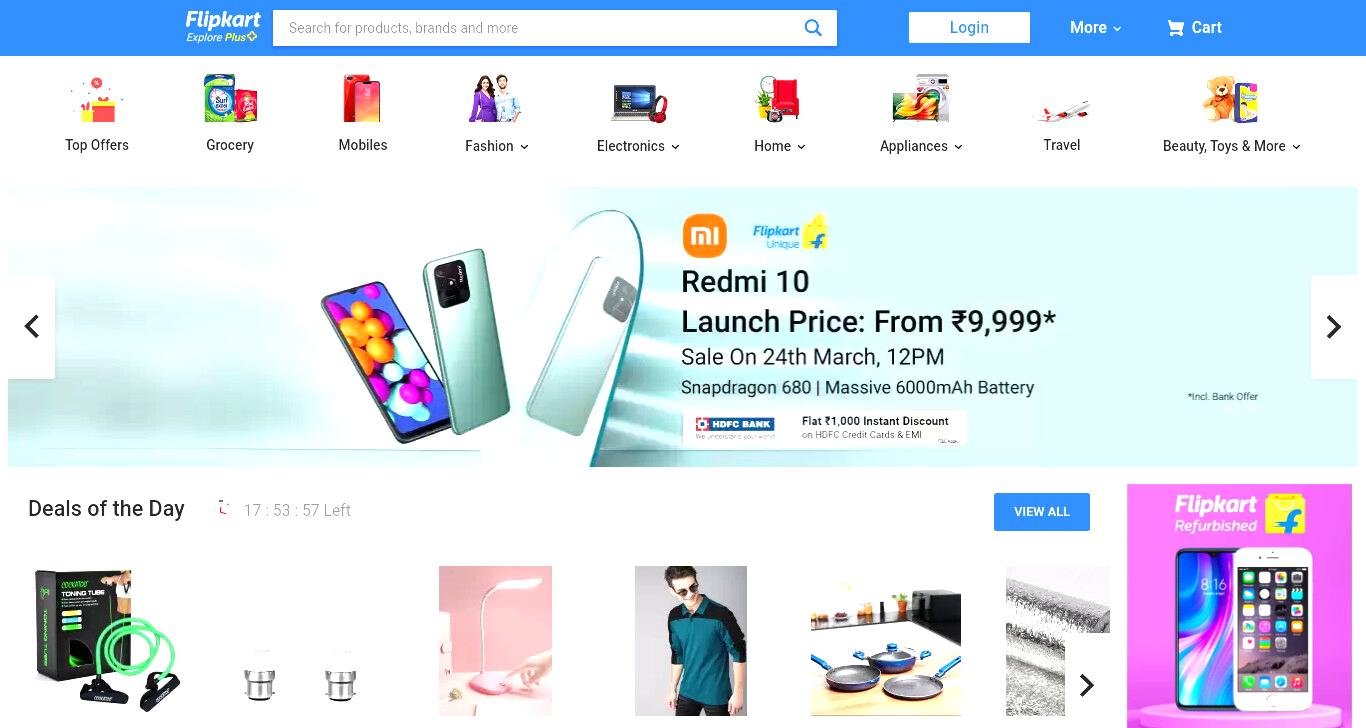Show more deals with carousel right arrow

coord(1087,685)
